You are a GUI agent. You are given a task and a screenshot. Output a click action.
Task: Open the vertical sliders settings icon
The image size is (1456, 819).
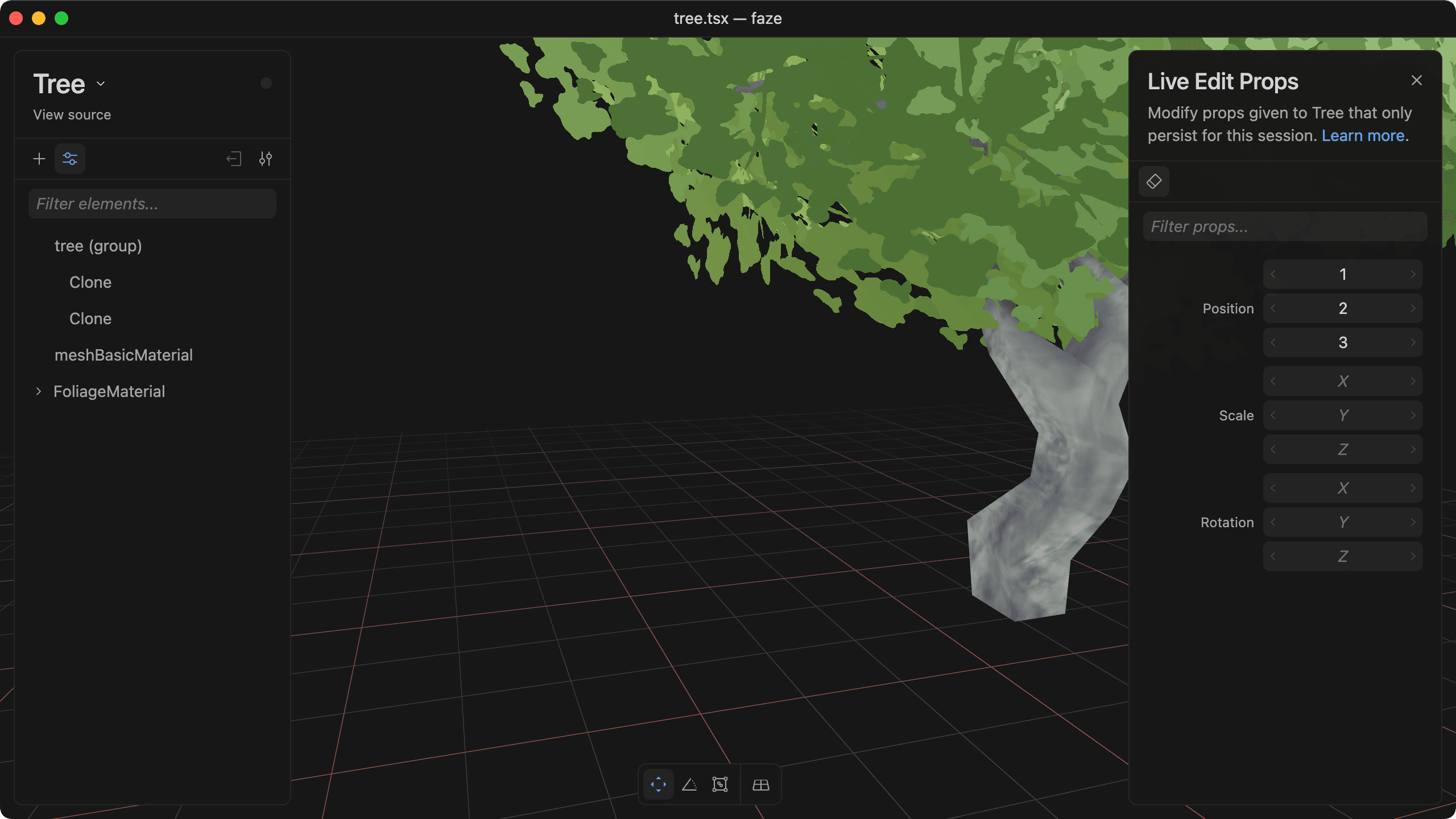coord(266,159)
